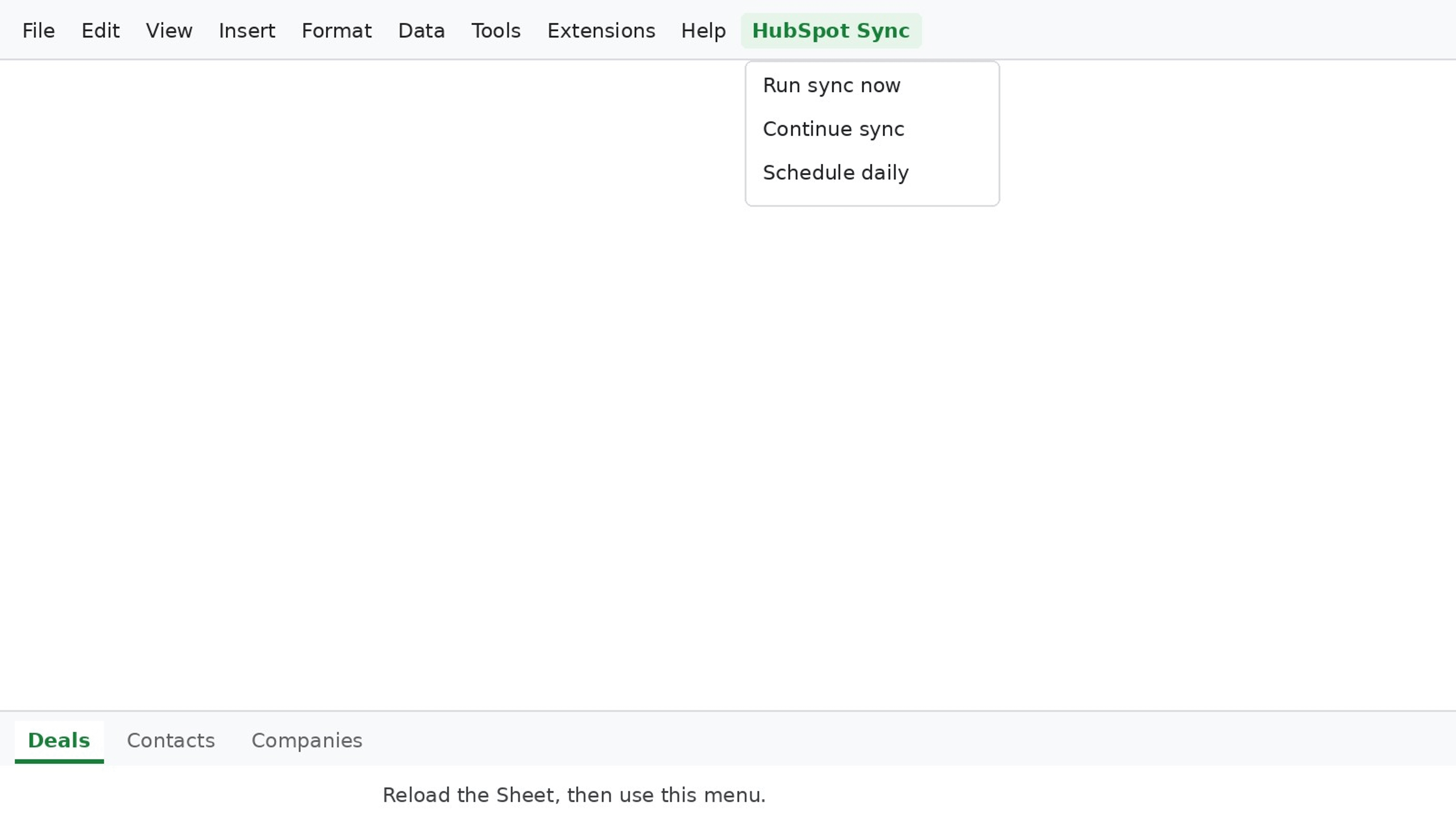This screenshot has height=819, width=1456.
Task: Open the Format menu
Action: [337, 31]
